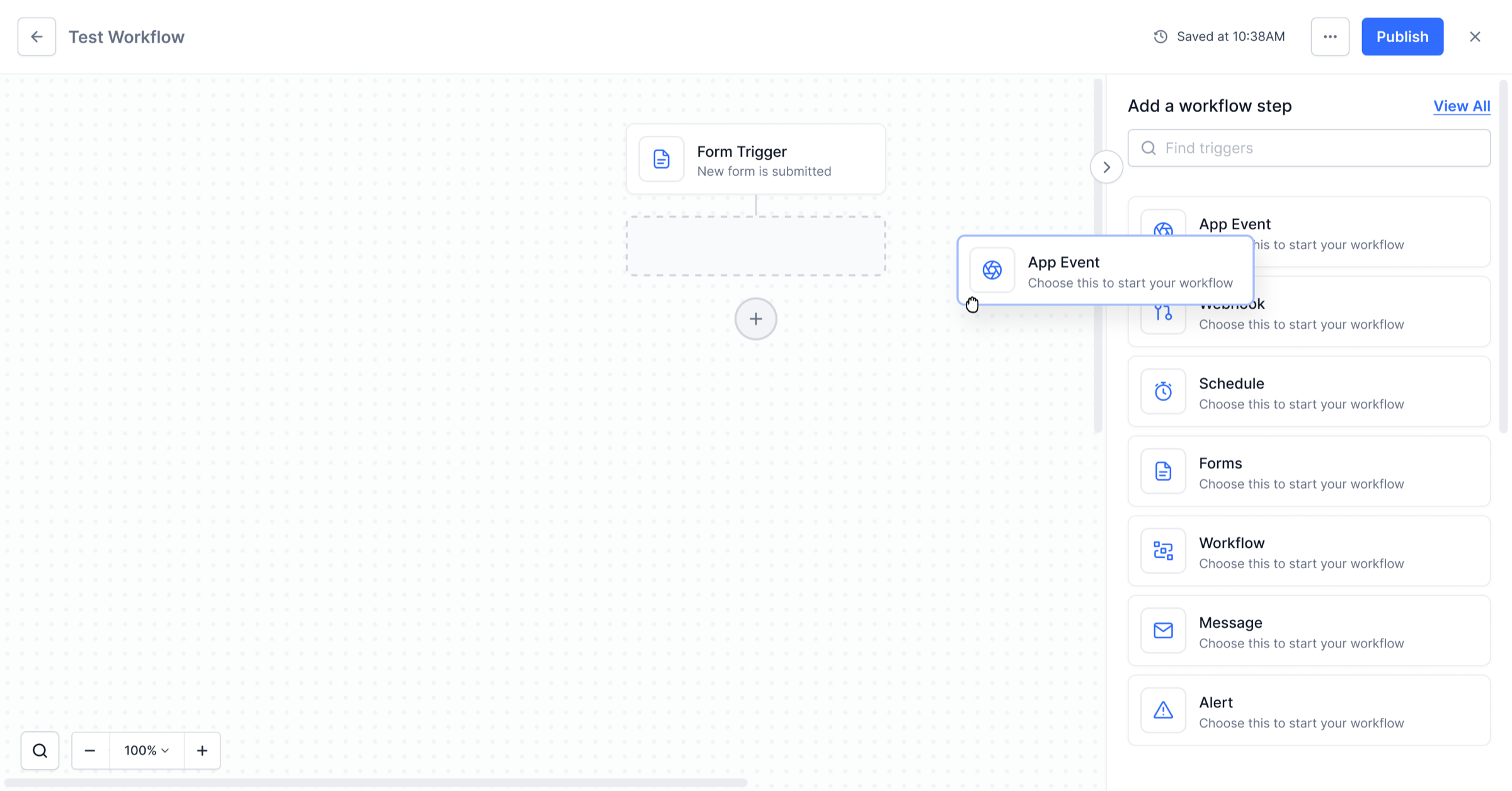
Task: Choose the Schedule timer icon
Action: tap(1163, 391)
